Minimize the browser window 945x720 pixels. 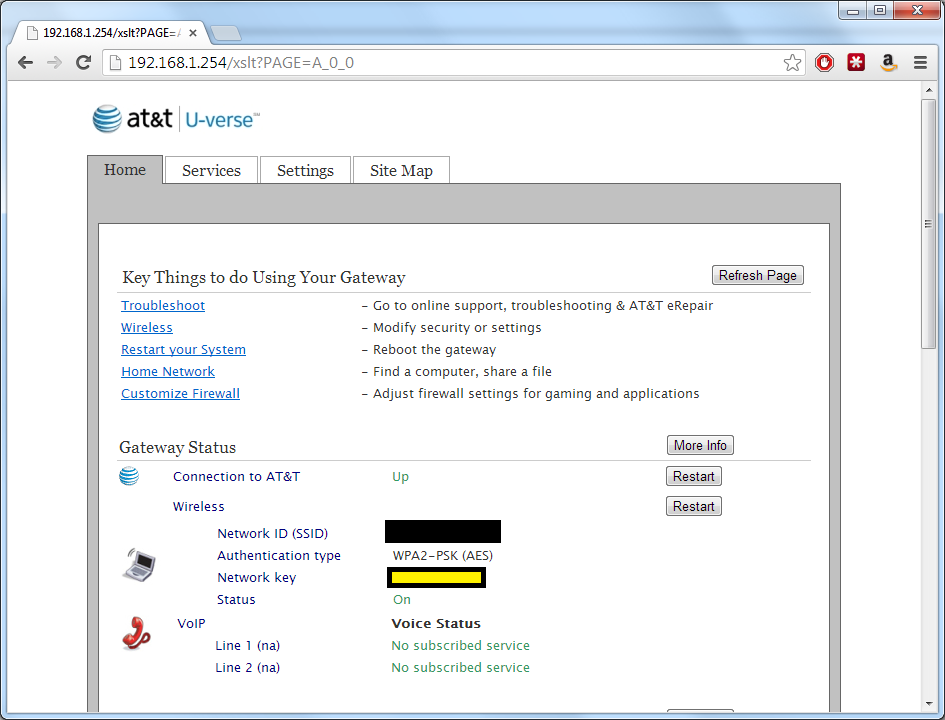(x=853, y=11)
